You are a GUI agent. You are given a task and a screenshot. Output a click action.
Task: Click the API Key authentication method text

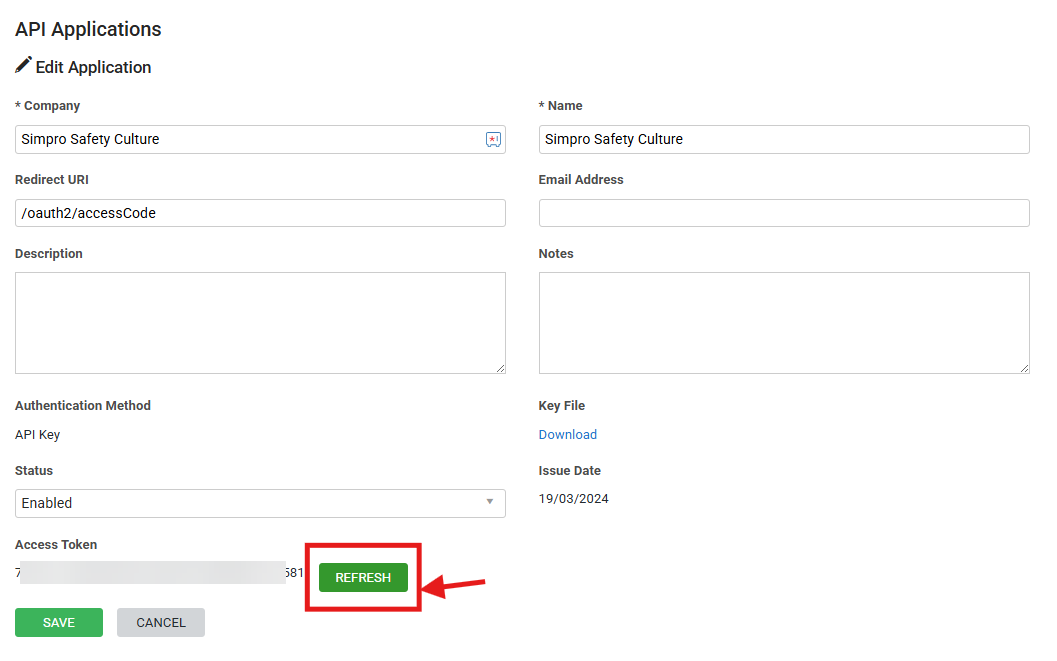coord(38,435)
